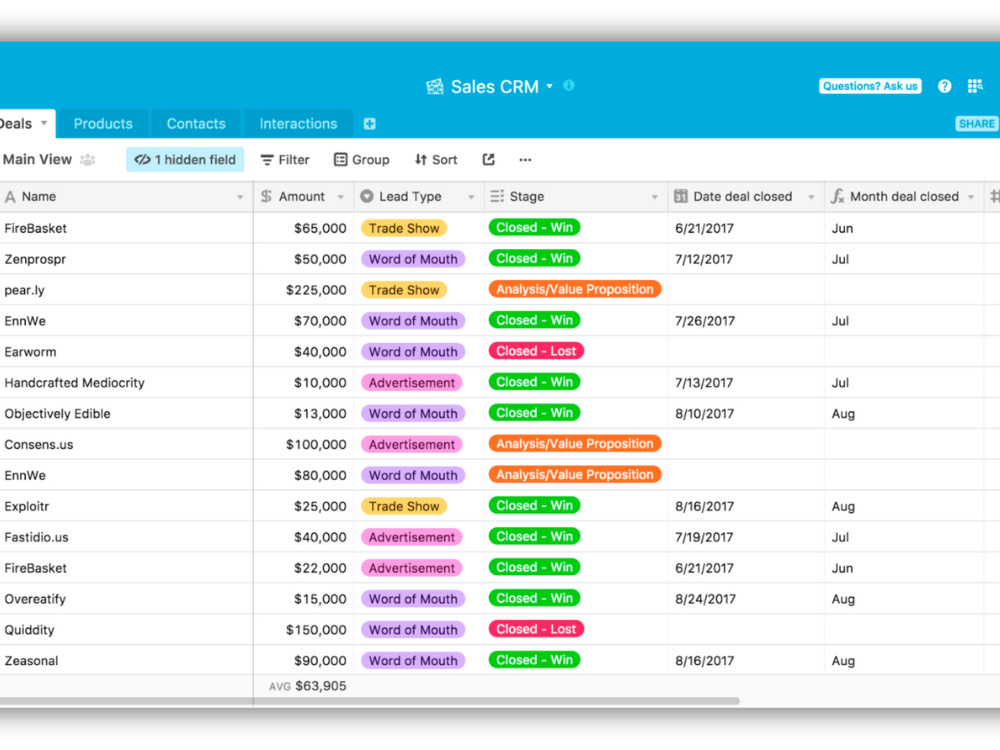Click the $10,000 amount cell
The height and width of the screenshot is (750, 1000).
(x=304, y=383)
